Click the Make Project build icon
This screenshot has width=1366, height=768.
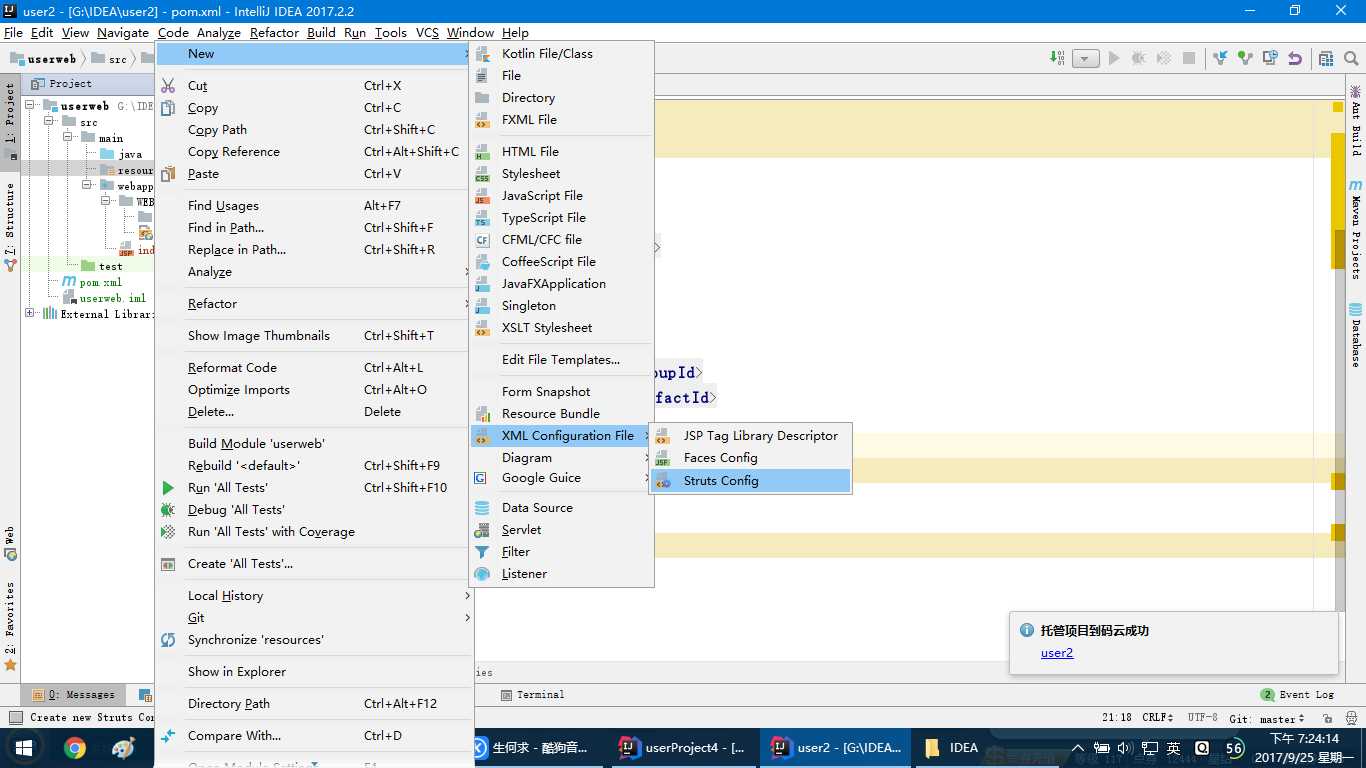tap(1057, 59)
